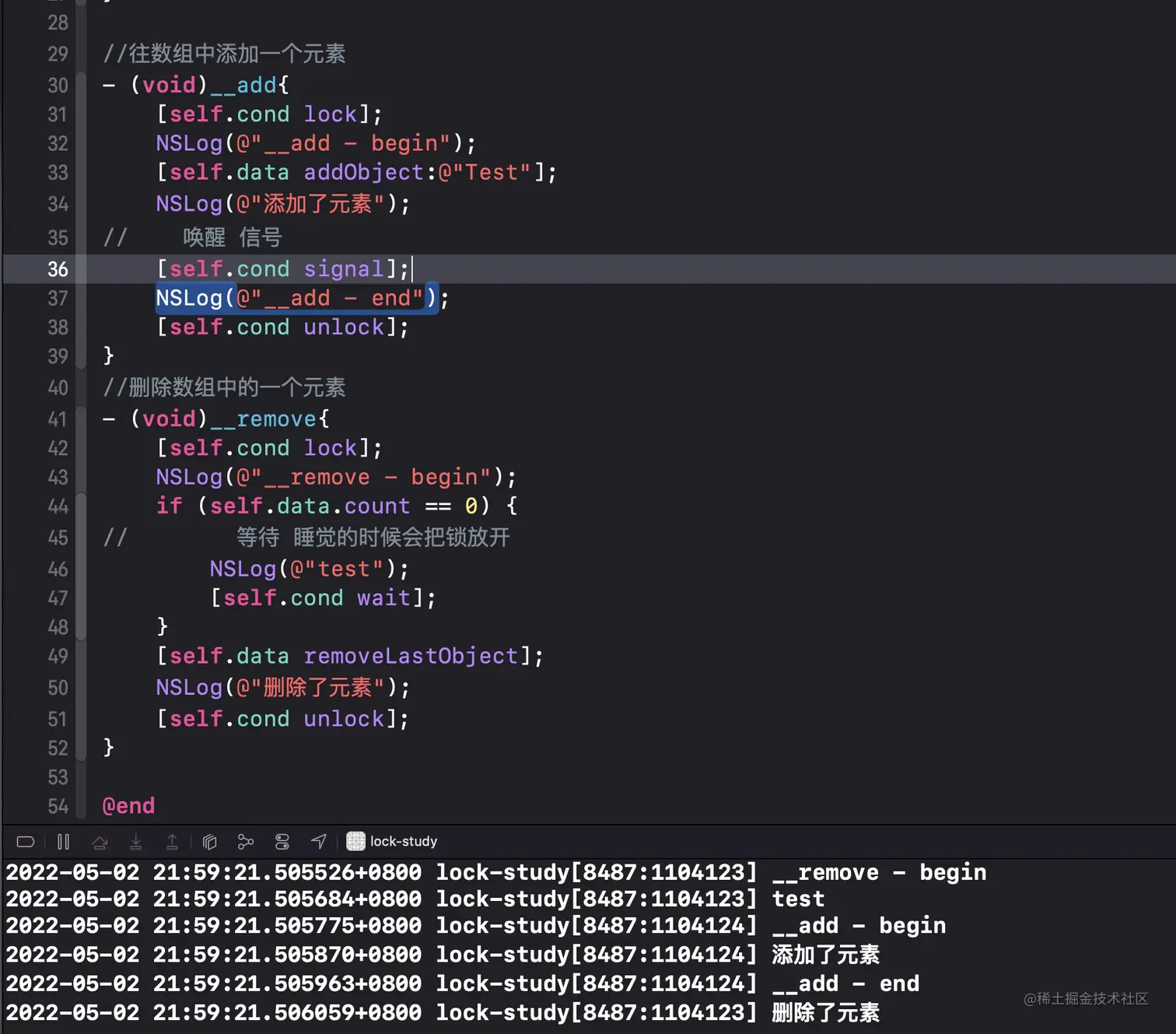Click the "__add - begin" string on line 32
The height and width of the screenshot is (1034, 1176).
344,143
